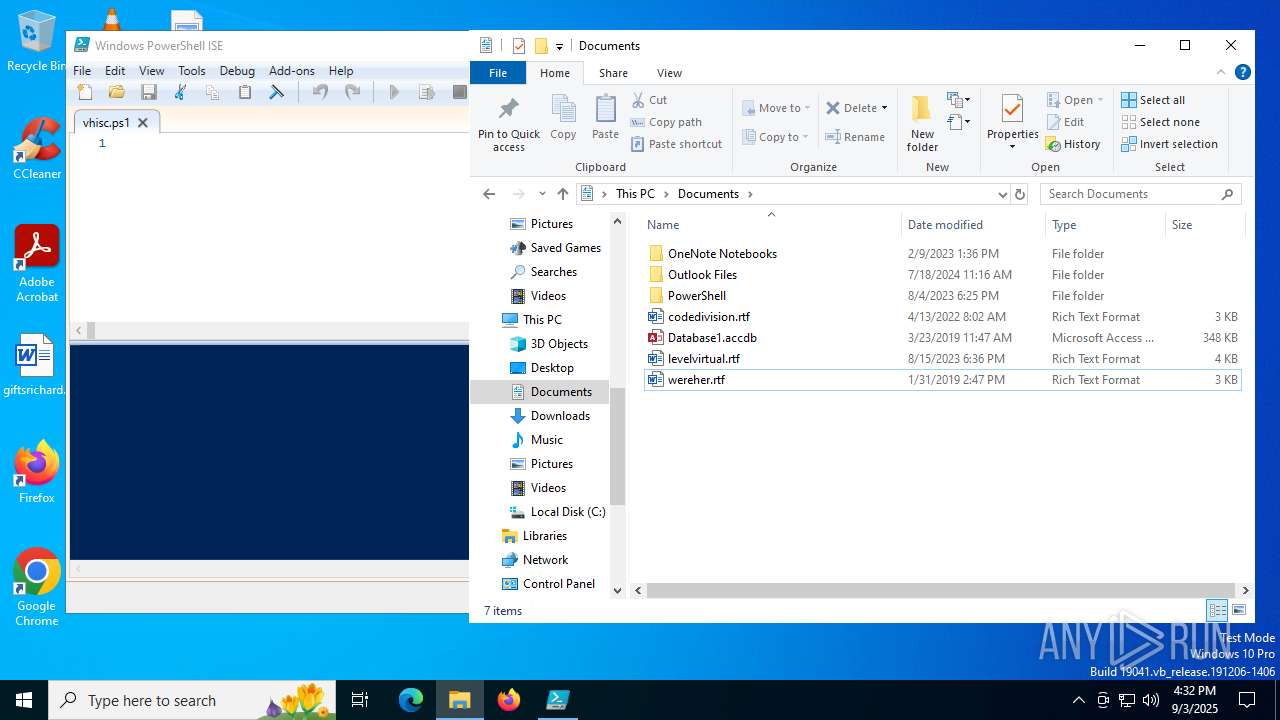
Task: Click Cut in the Explorer ribbon
Action: 649,100
